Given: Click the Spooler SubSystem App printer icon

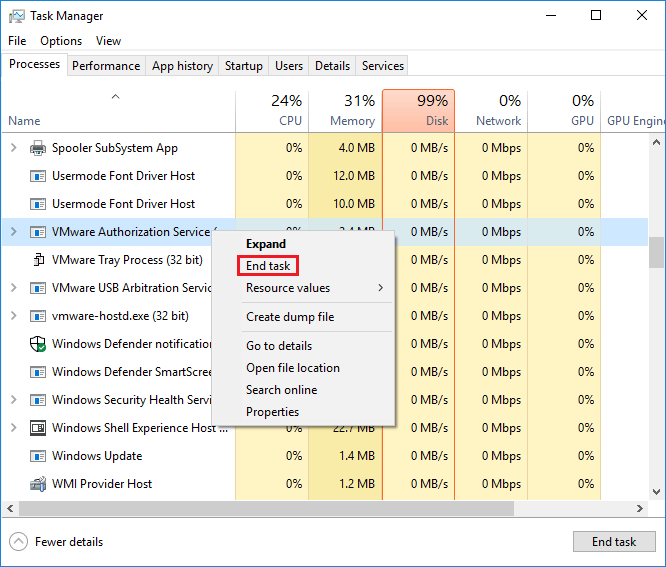Looking at the screenshot, I should [38, 148].
